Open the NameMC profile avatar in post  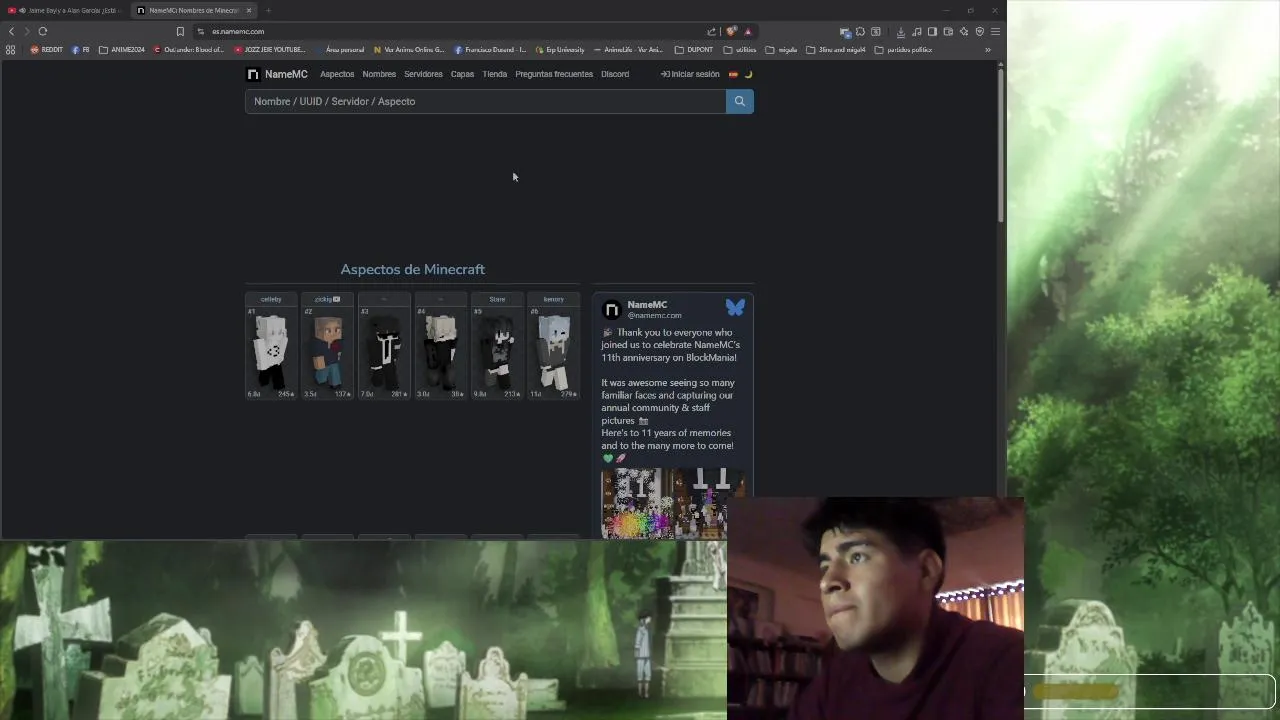tap(611, 310)
